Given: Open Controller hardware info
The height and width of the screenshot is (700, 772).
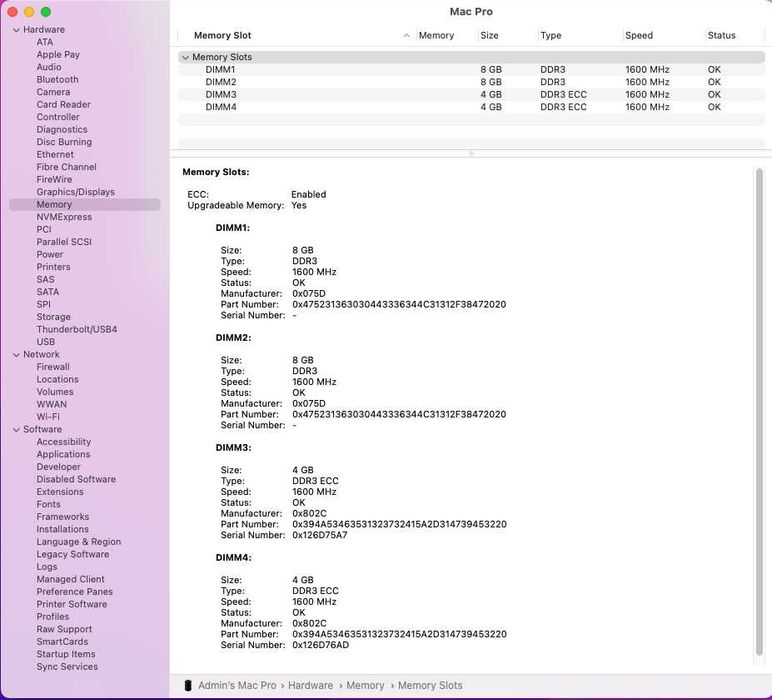Looking at the screenshot, I should coord(58,117).
